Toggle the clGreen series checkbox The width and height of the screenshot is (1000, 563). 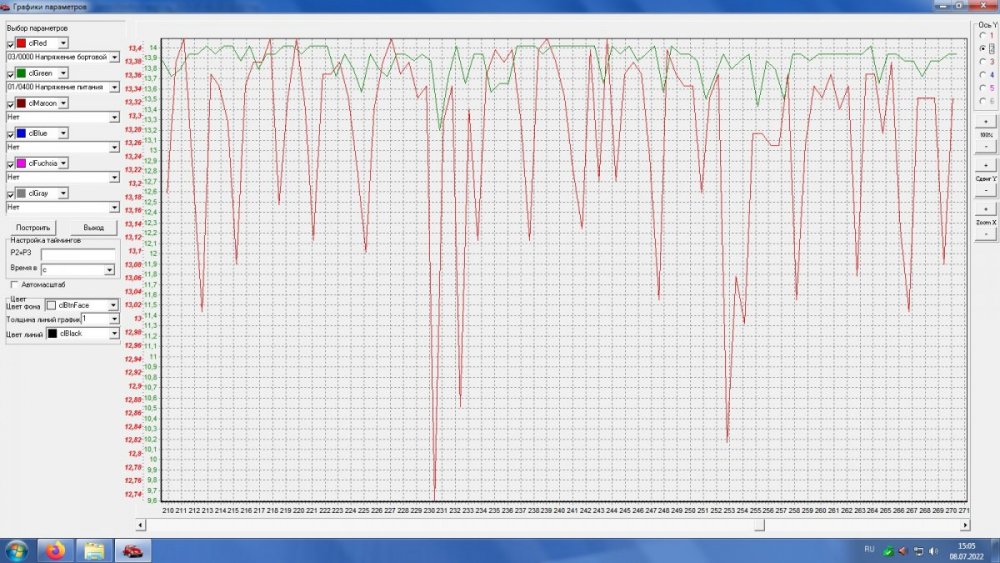10,74
